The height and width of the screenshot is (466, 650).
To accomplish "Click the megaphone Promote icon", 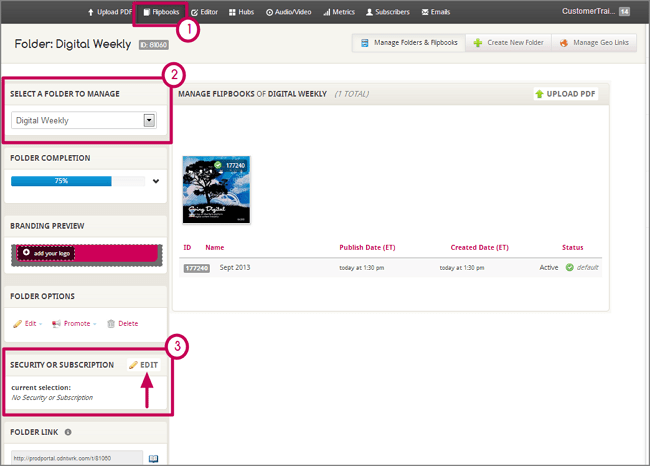I will click(x=56, y=324).
